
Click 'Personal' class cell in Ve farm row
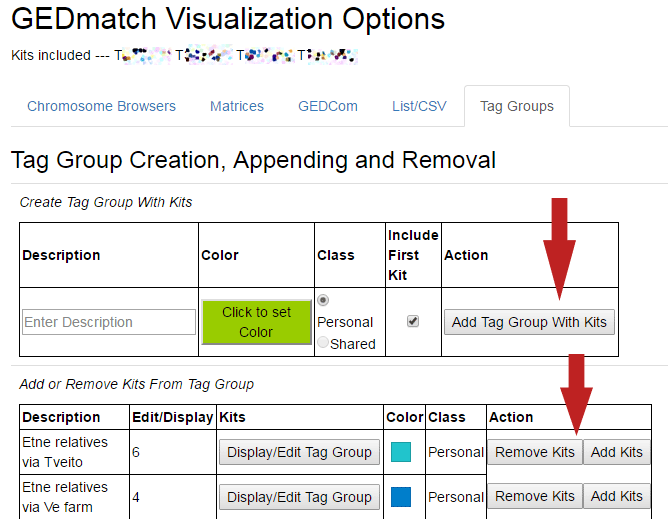(455, 497)
